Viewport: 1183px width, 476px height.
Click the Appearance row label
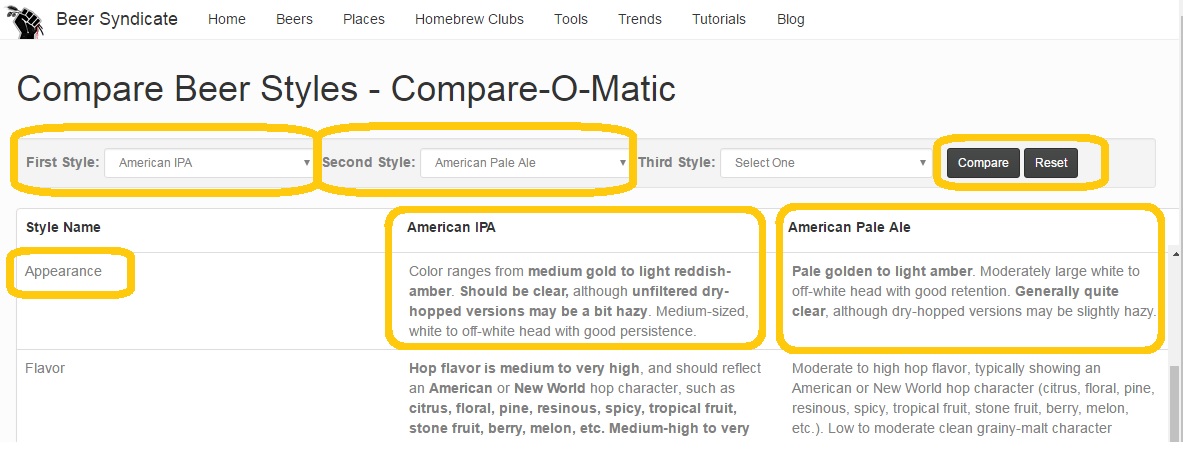click(63, 272)
